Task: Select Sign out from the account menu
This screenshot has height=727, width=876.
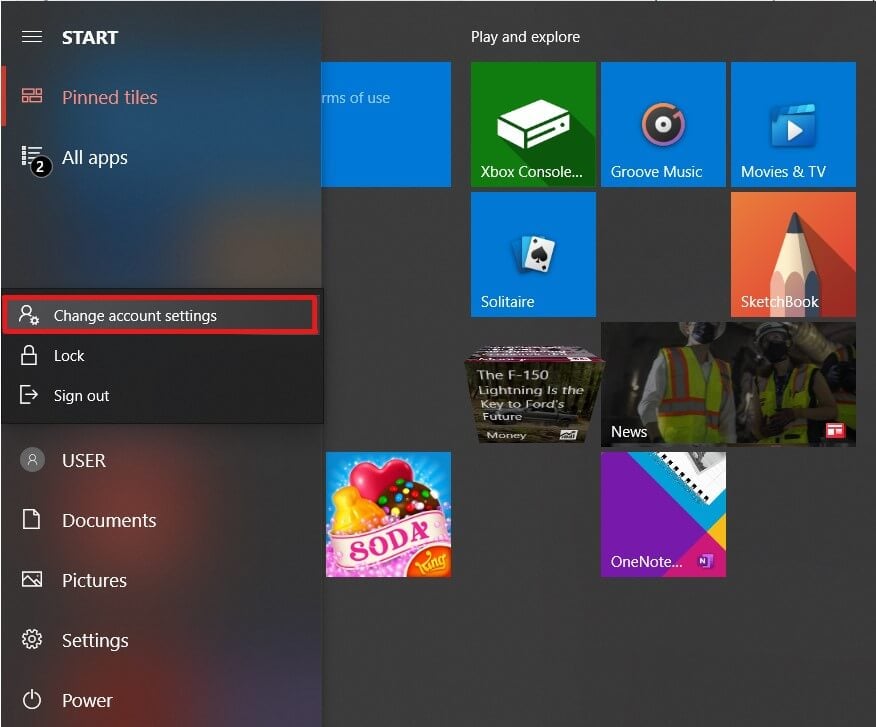Action: tap(161, 396)
